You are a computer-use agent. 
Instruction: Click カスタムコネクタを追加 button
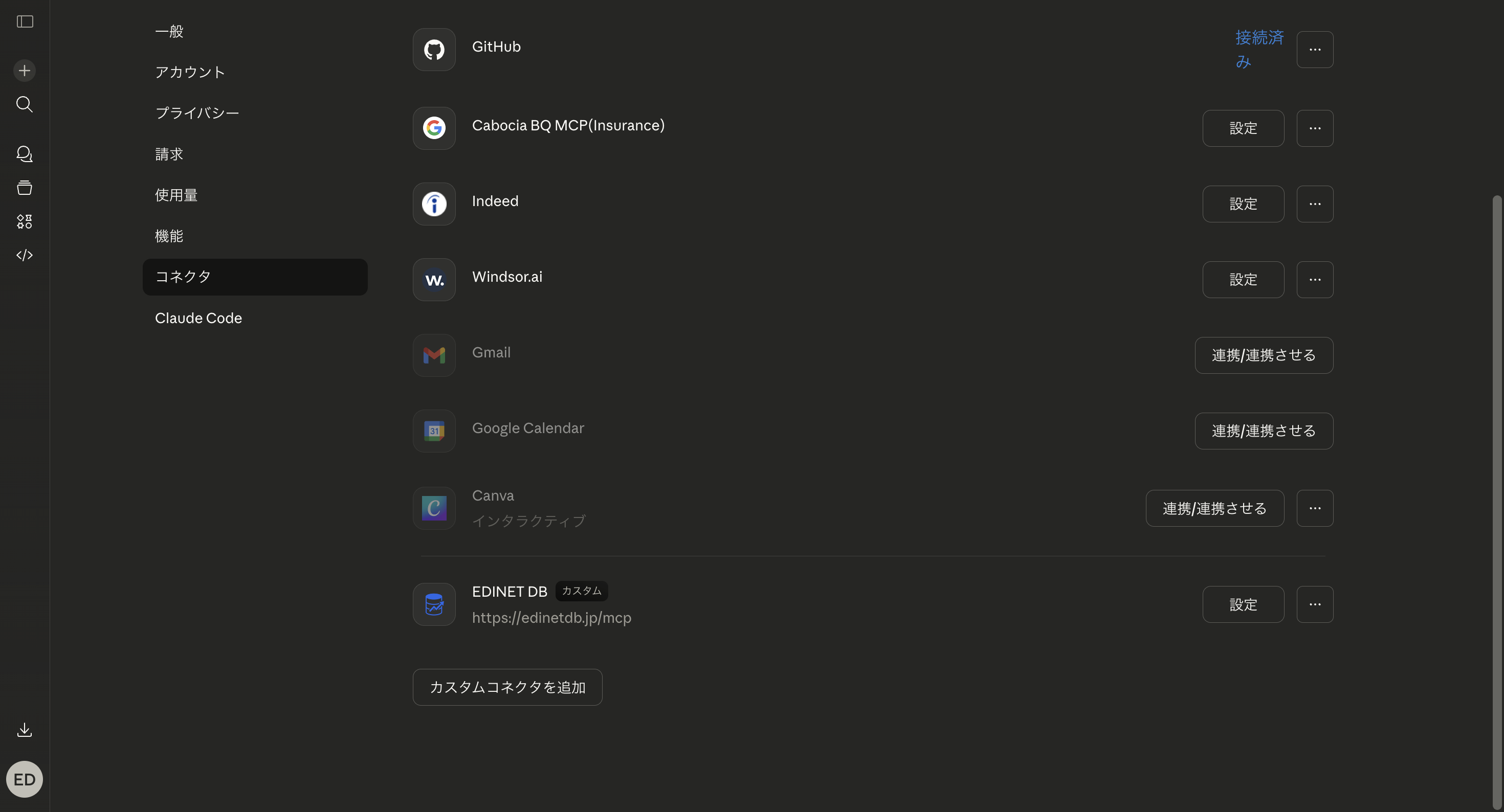507,687
